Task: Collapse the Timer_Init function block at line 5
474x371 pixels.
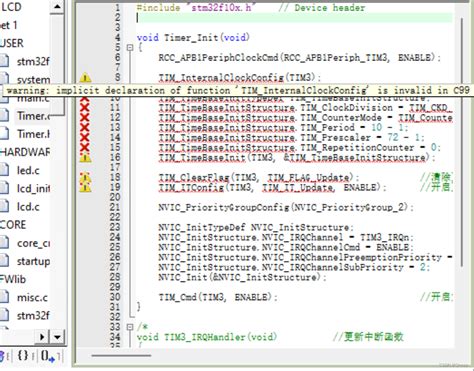Action: click(130, 48)
